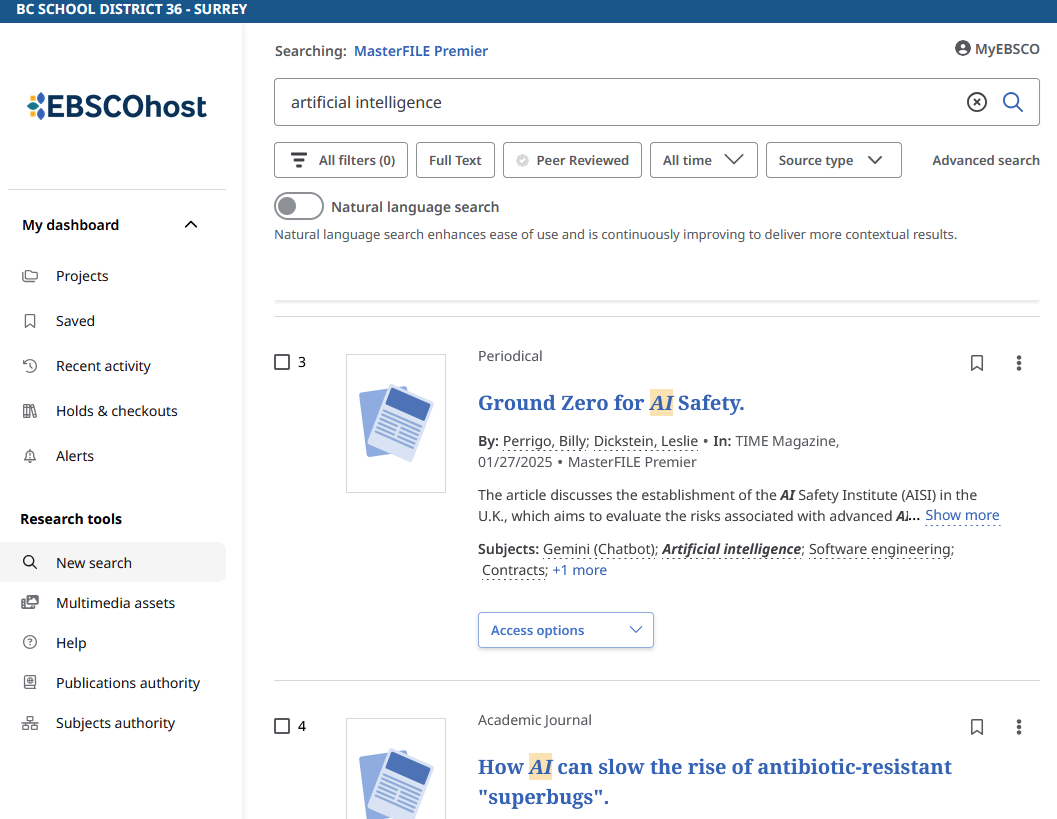Open the All time date dropdown
This screenshot has height=819, width=1057.
click(704, 160)
